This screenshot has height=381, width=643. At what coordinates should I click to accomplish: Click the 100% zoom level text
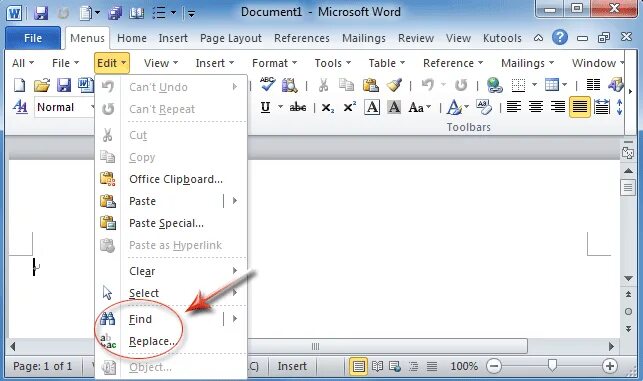(x=464, y=366)
